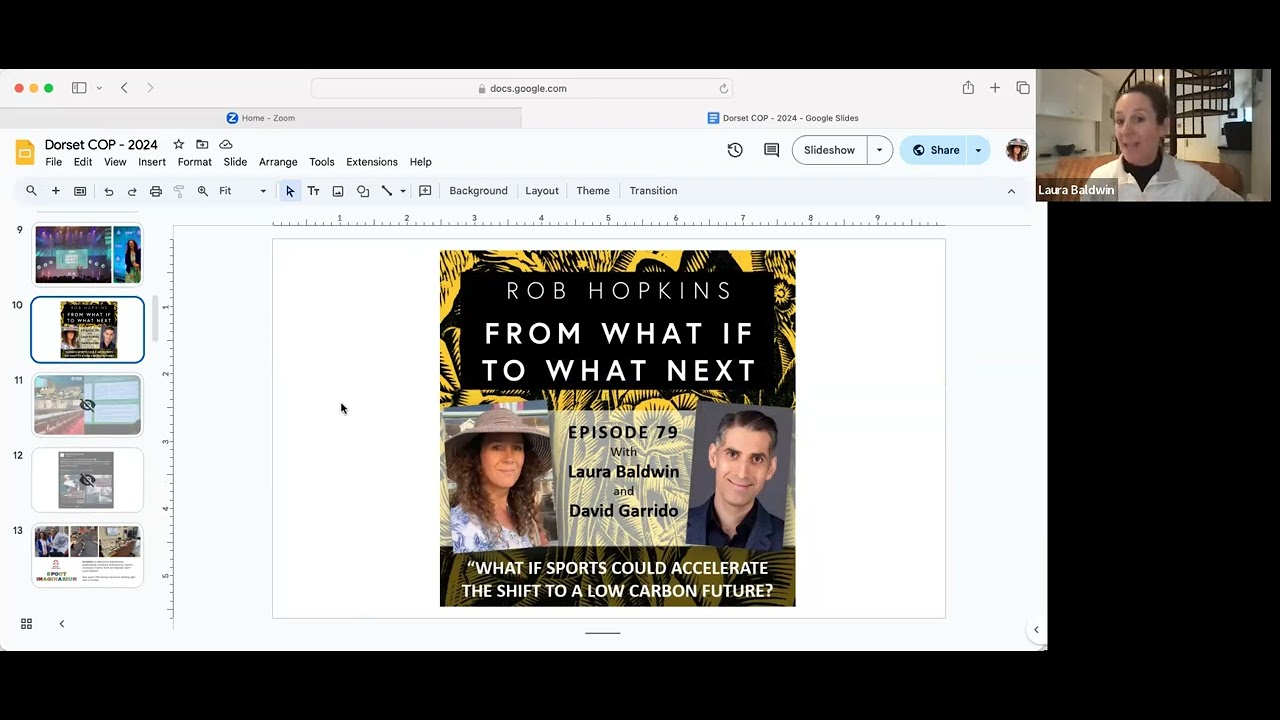
Task: Redo the last action
Action: pyautogui.click(x=132, y=191)
